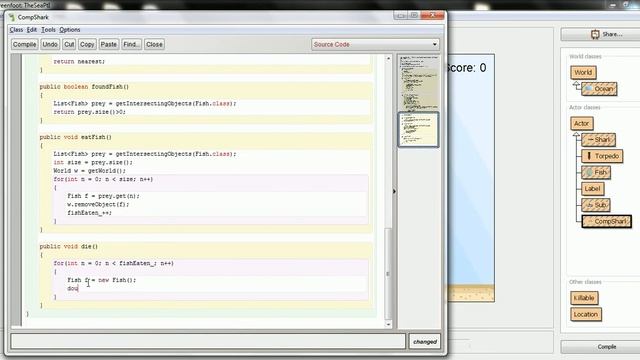The image size is (640, 360).
Task: Select the Sub class
Action: coord(596,205)
